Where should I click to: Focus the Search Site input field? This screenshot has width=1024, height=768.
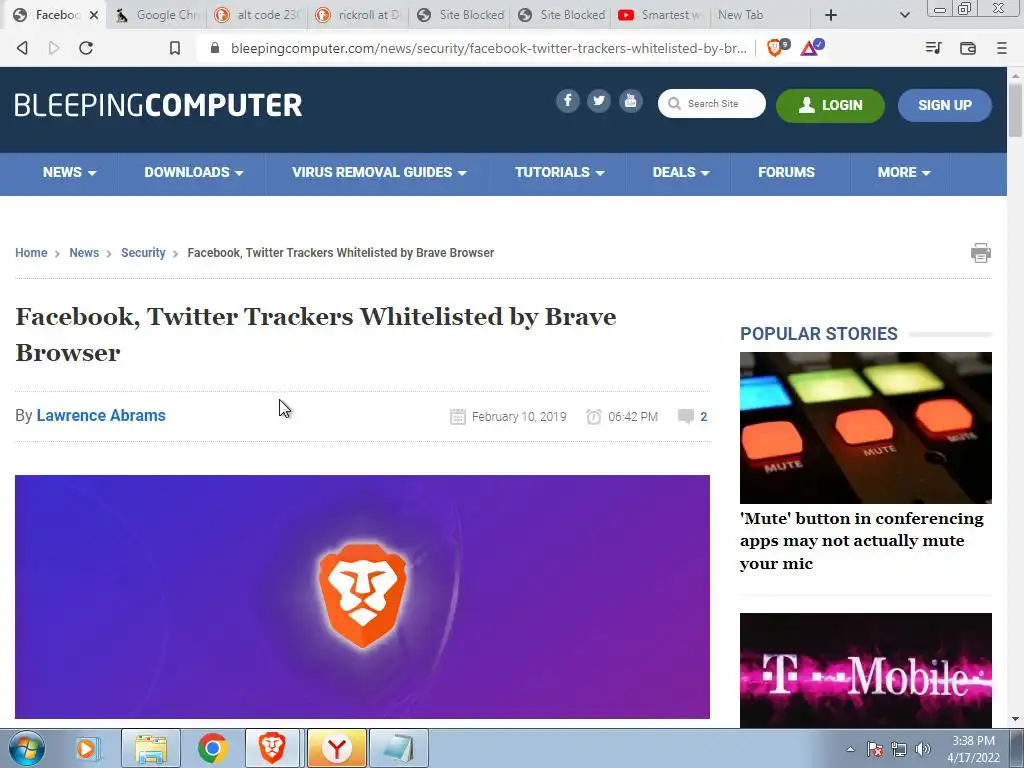click(712, 103)
